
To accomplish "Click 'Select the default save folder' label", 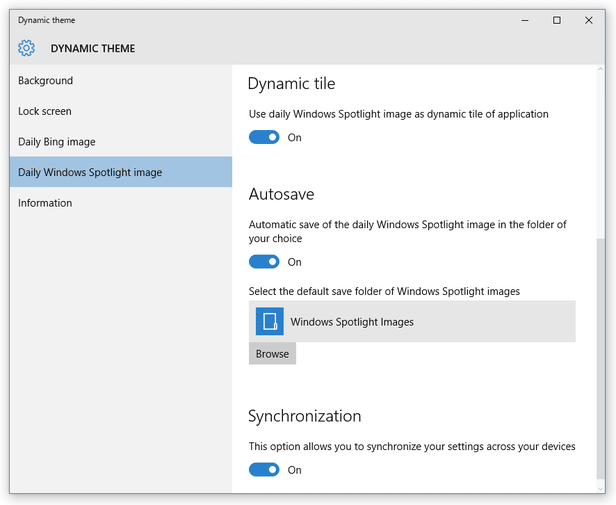I will (384, 291).
